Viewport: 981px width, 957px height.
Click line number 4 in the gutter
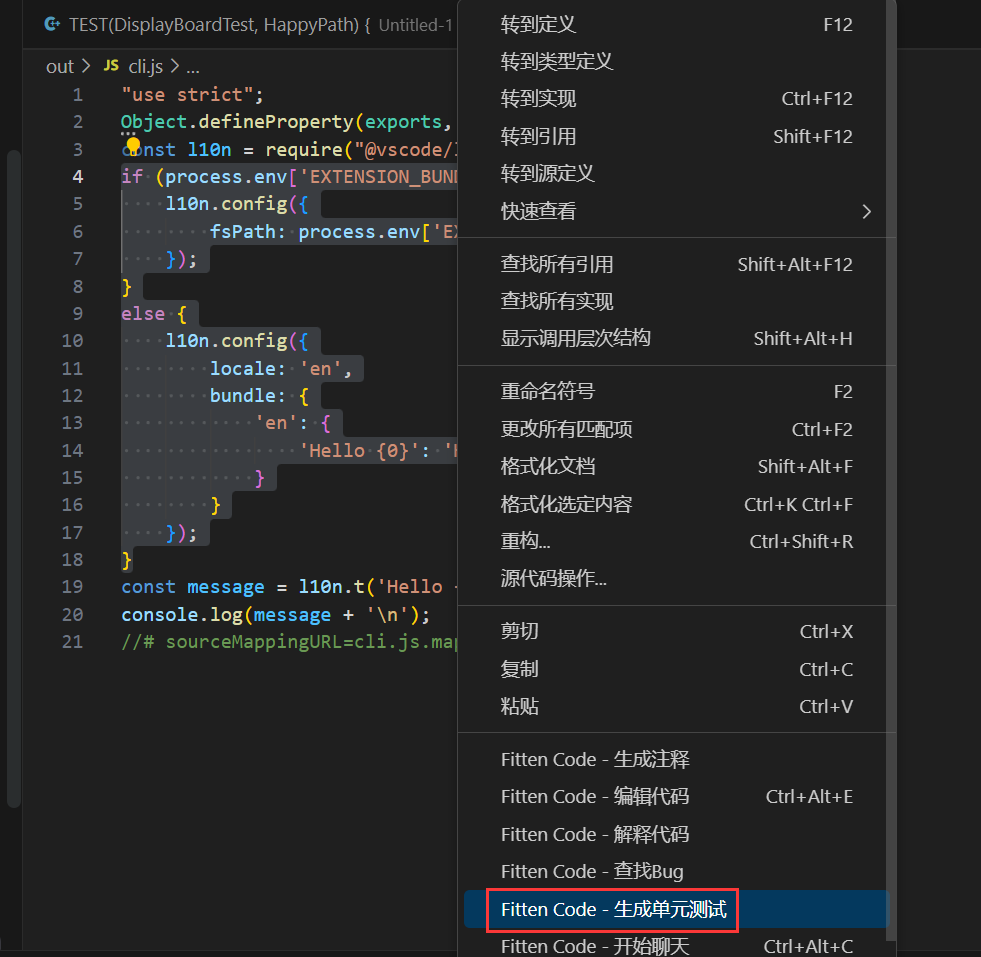77,176
